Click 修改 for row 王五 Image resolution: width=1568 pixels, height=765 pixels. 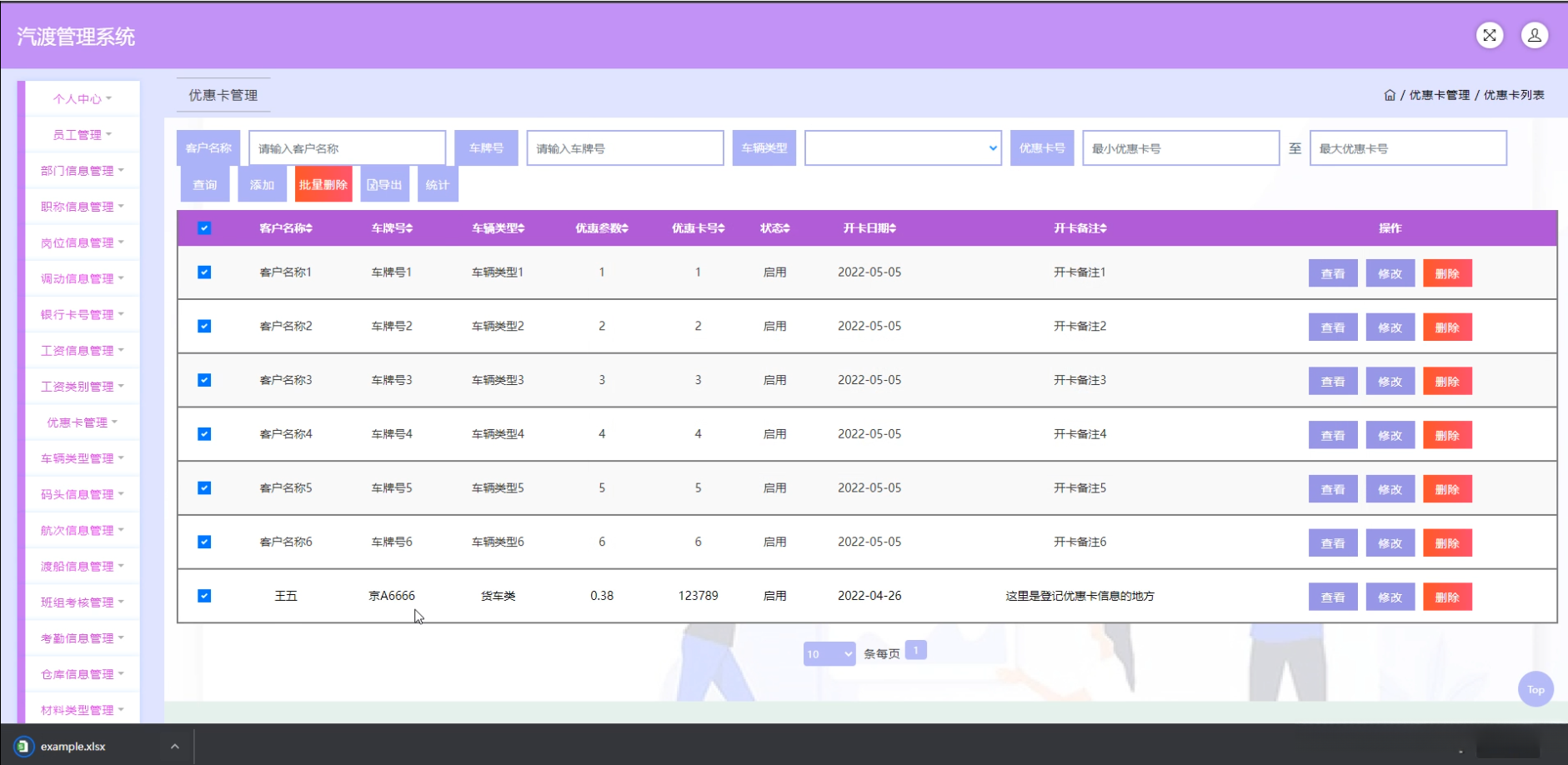pos(1390,597)
